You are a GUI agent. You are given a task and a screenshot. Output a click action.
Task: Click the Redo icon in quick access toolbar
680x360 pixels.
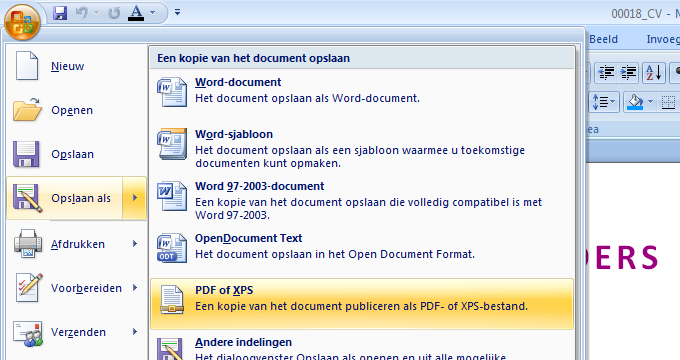114,13
